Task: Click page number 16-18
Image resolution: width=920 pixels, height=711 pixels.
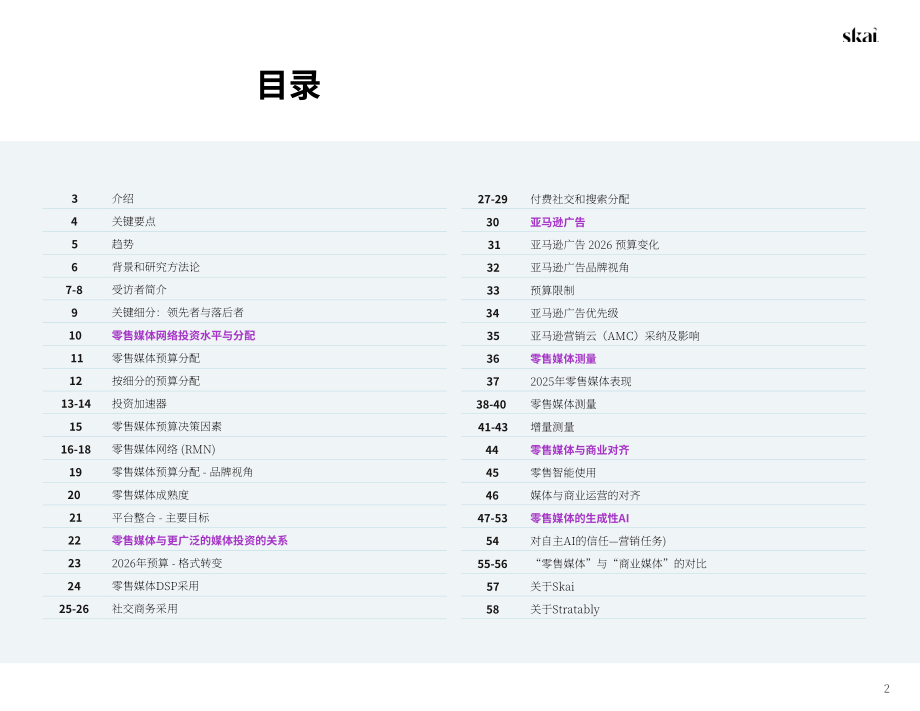Action: (76, 449)
